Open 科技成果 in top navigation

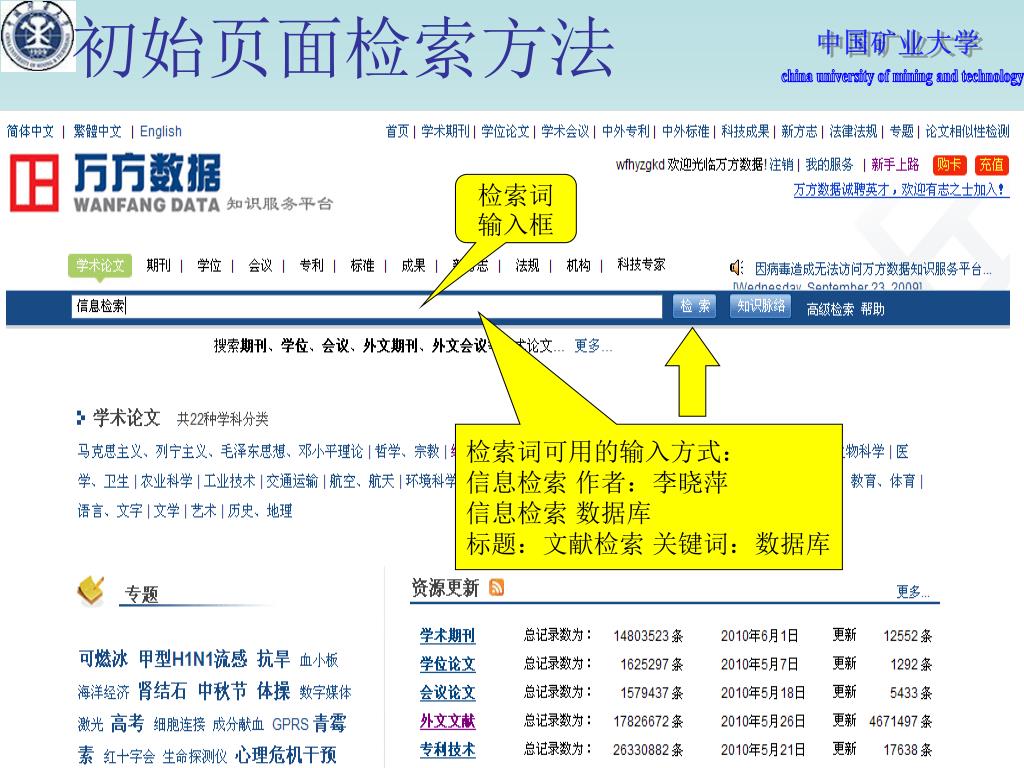[745, 131]
